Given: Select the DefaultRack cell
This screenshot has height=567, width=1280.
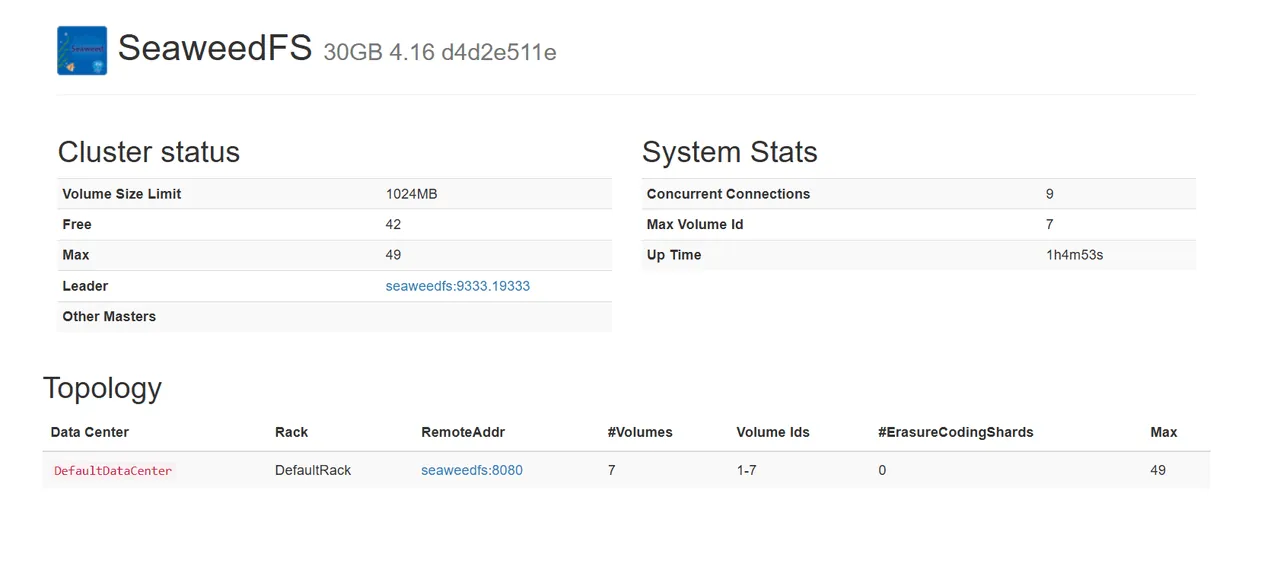Looking at the screenshot, I should [313, 470].
